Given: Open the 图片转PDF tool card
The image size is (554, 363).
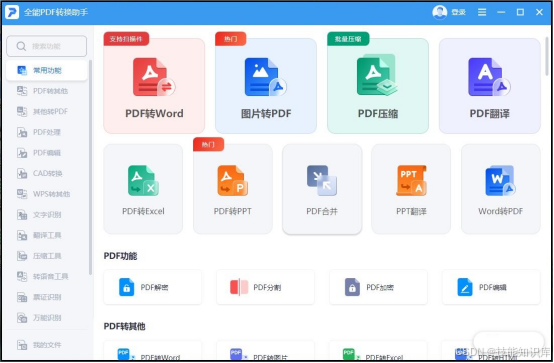Looking at the screenshot, I should pos(266,86).
